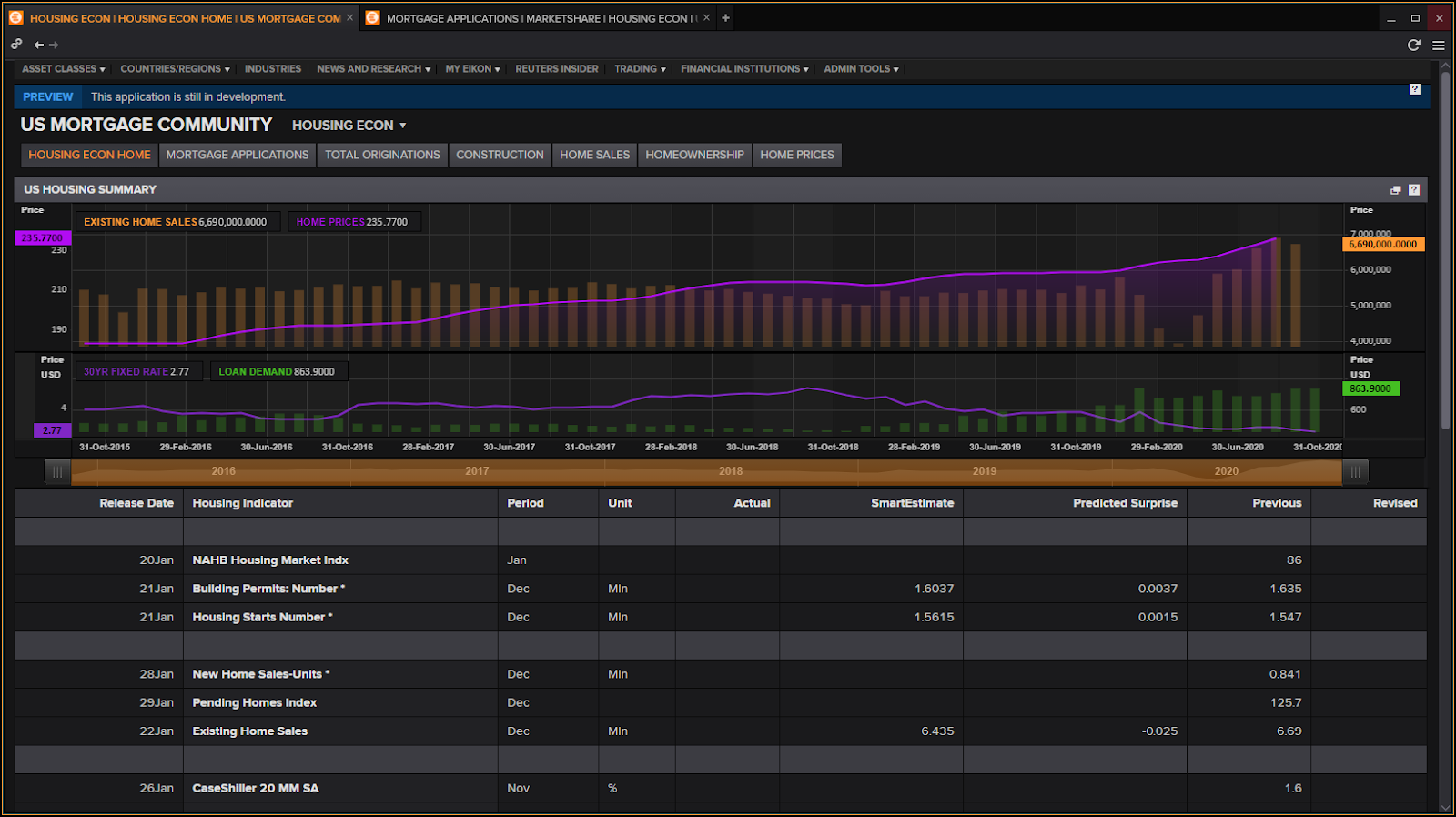Toggle the 30YR Fixed Rate legend series
This screenshot has height=817, width=1456.
pos(138,371)
